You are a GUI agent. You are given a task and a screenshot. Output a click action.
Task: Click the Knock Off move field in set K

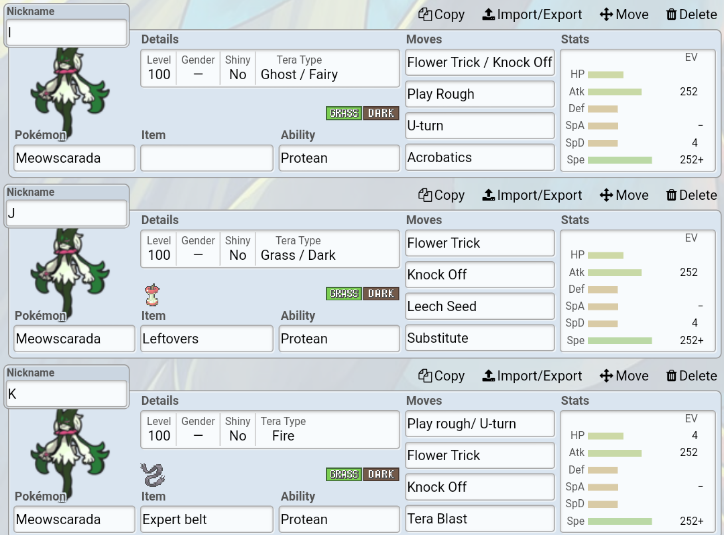pos(480,487)
